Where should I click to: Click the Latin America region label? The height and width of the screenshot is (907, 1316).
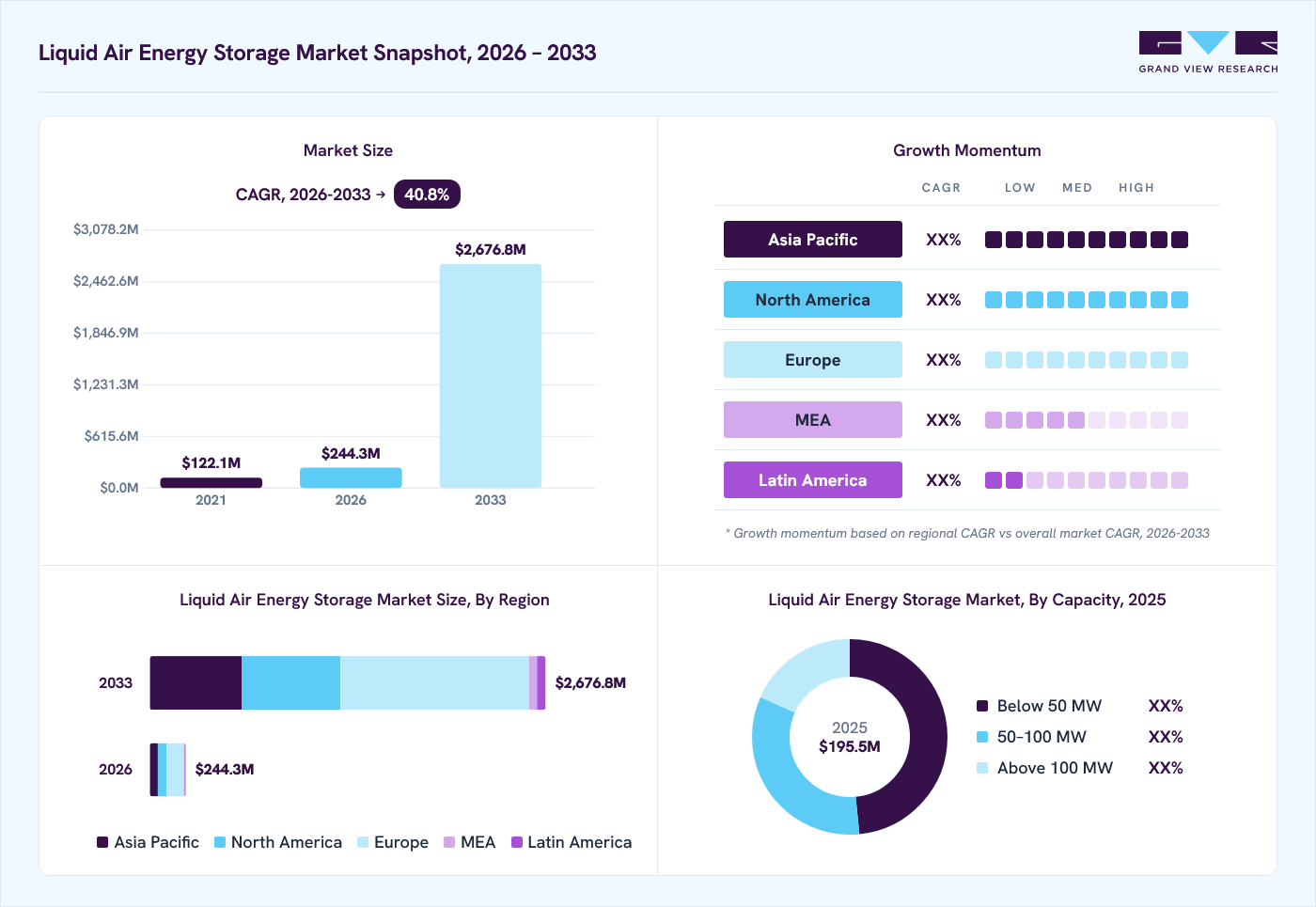813,480
